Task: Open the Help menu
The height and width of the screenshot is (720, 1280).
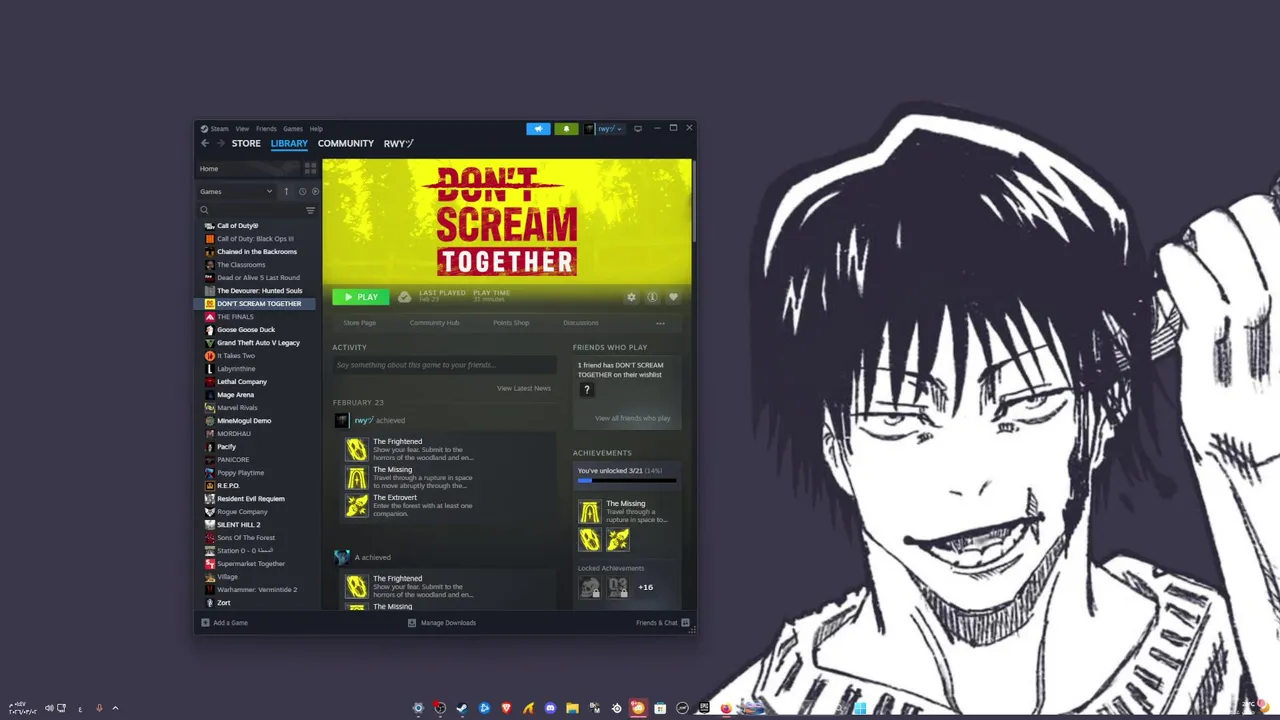Action: pyautogui.click(x=316, y=128)
